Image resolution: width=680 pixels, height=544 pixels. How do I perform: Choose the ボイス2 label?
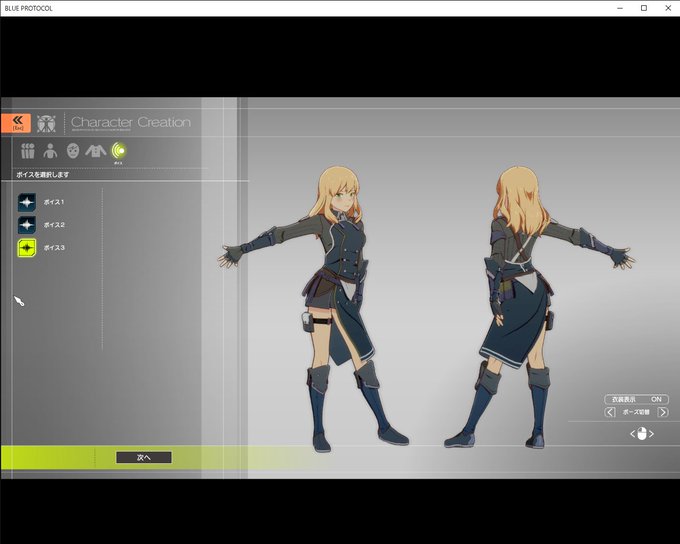[54, 225]
